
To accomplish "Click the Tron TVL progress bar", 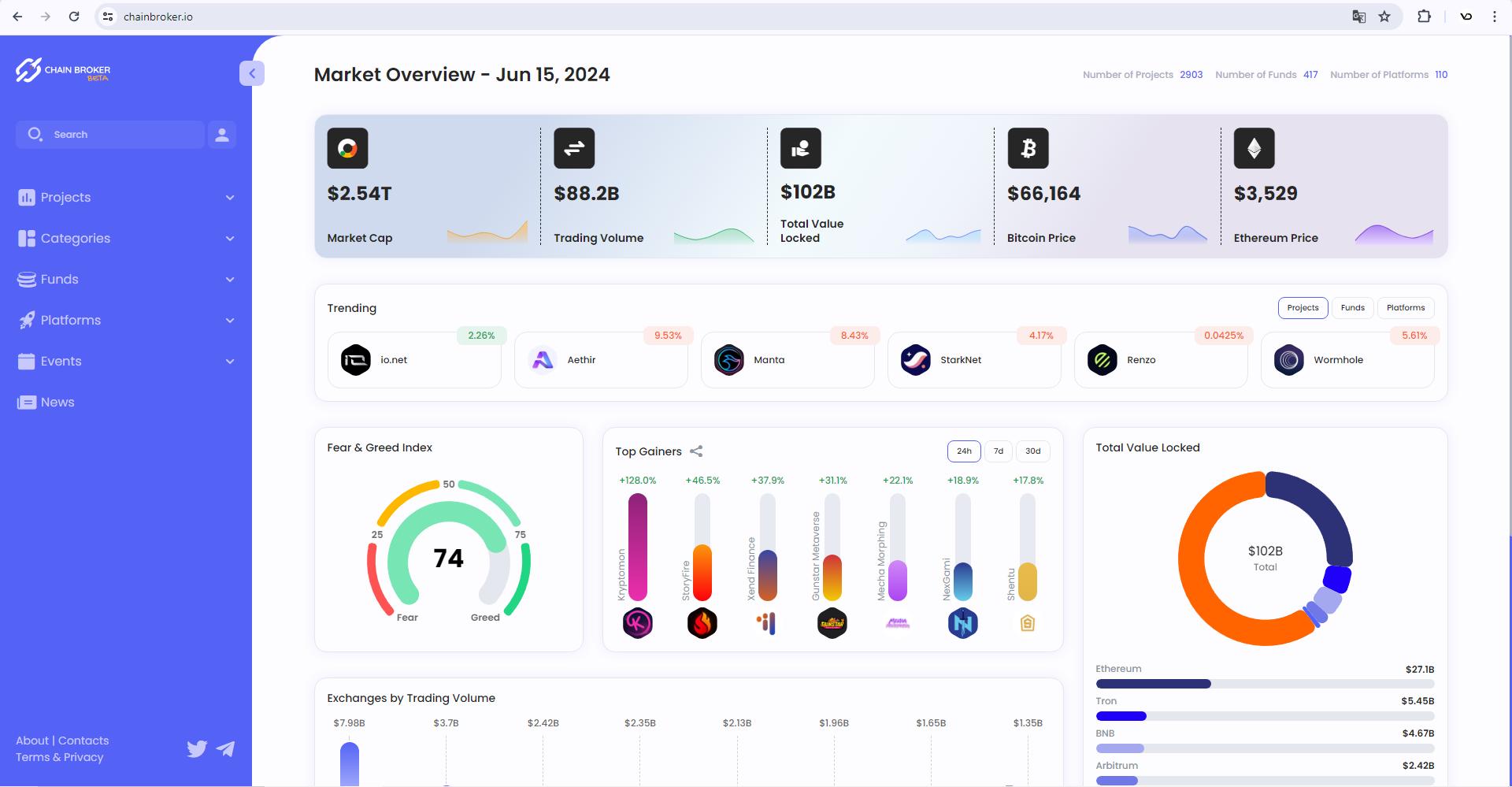I will point(1265,716).
